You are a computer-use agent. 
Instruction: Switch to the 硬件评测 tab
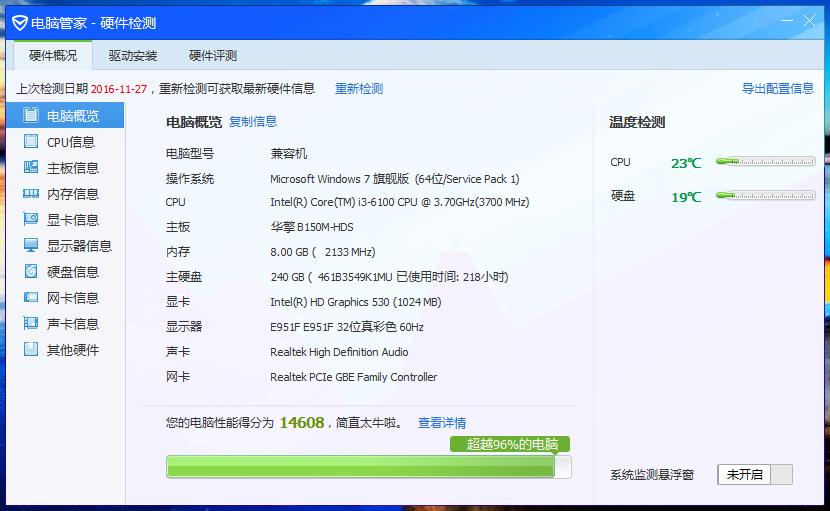click(213, 55)
